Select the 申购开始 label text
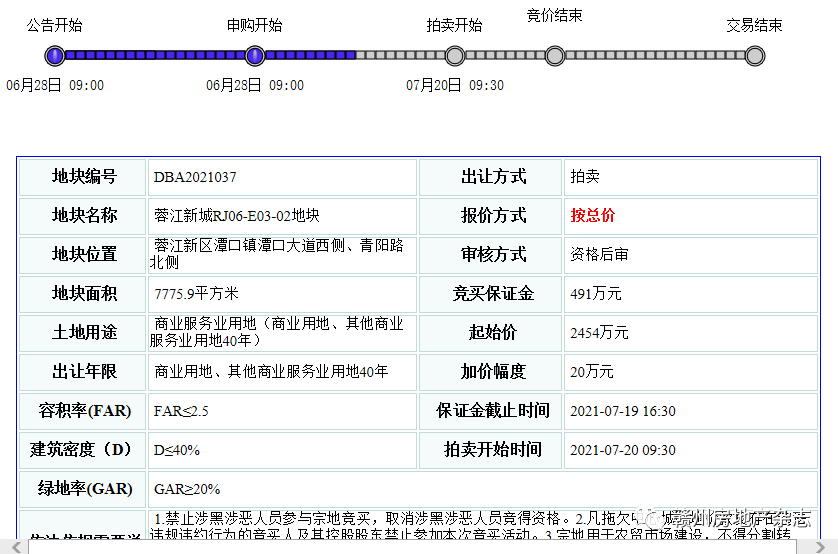Screen dimensions: 838x554 pyautogui.click(x=254, y=25)
